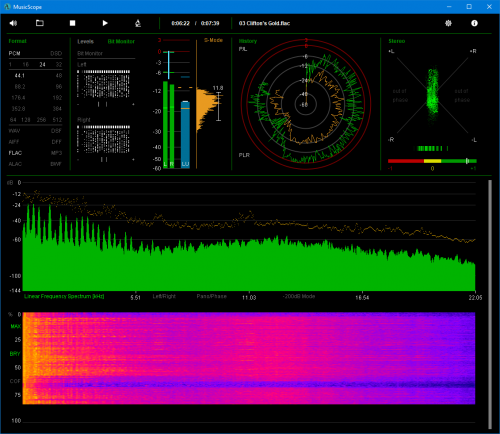Toggle the Left/Right spectrum option
This screenshot has width=500, height=434.
(164, 296)
